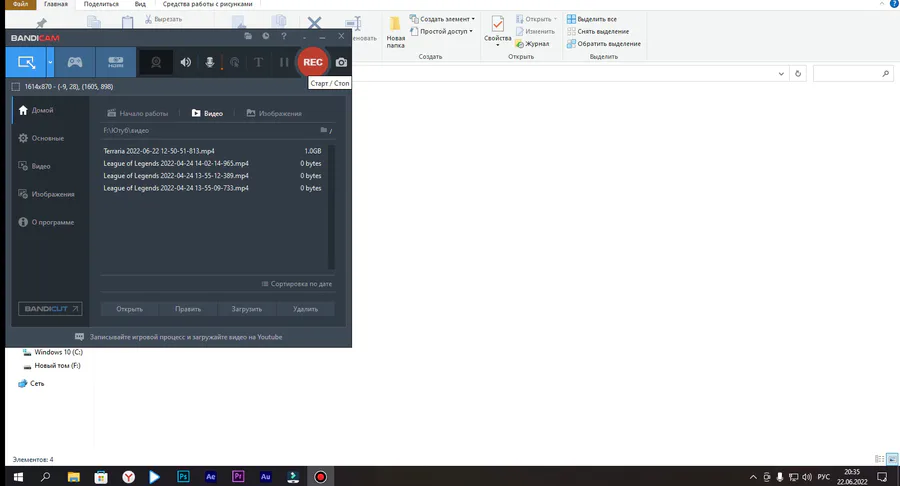Toggle speaker sound recording in Bandicam
The width and height of the screenshot is (900, 486).
[185, 62]
